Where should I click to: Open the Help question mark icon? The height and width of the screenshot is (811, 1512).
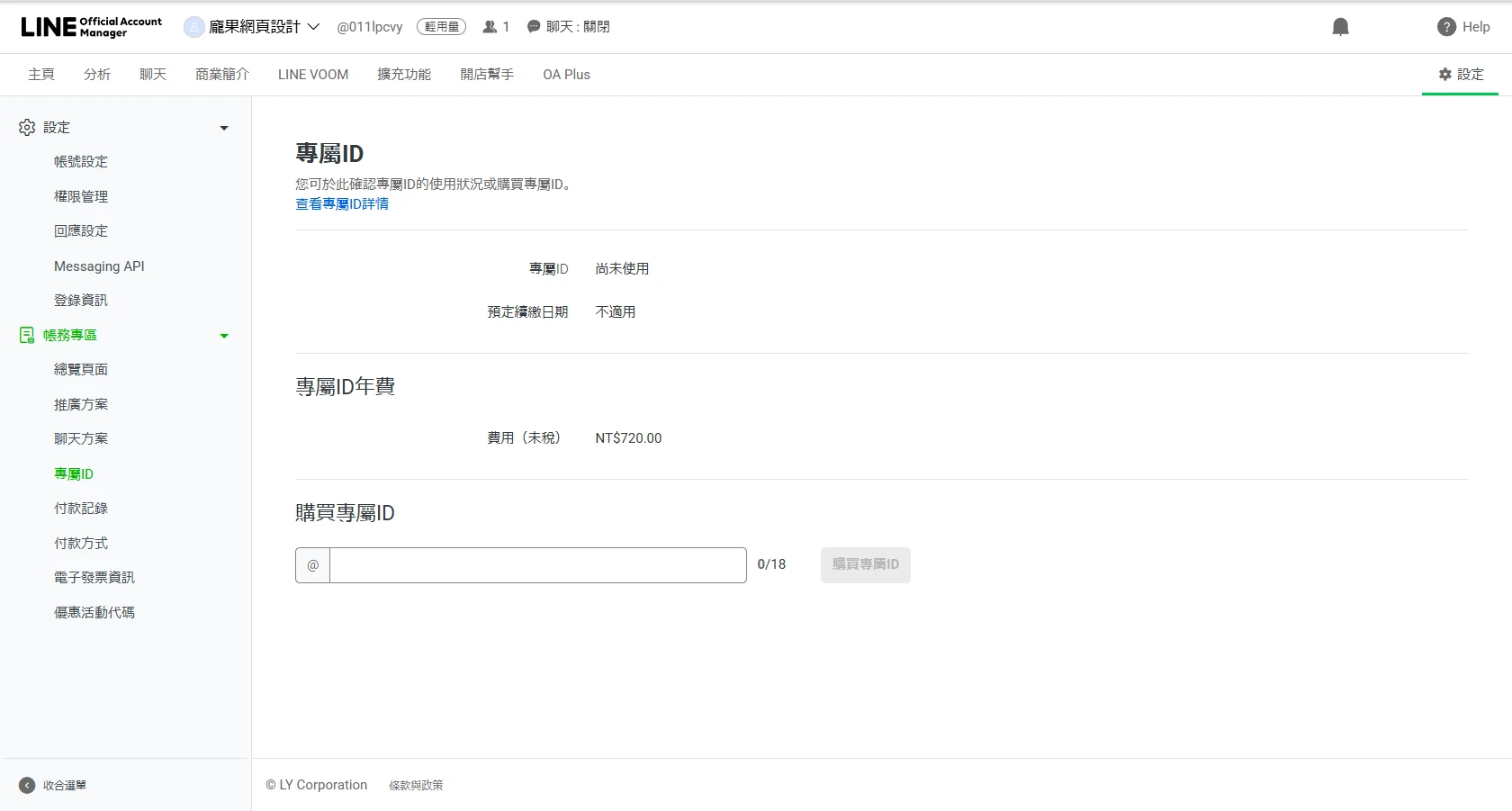pos(1446,27)
